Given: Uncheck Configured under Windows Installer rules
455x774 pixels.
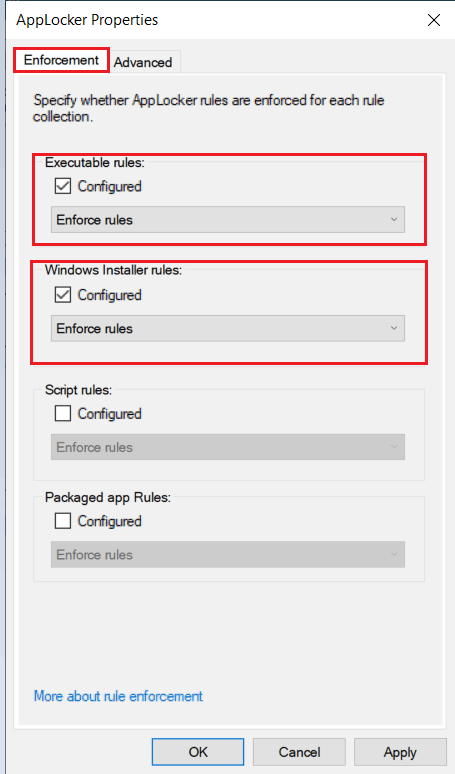Looking at the screenshot, I should [63, 295].
